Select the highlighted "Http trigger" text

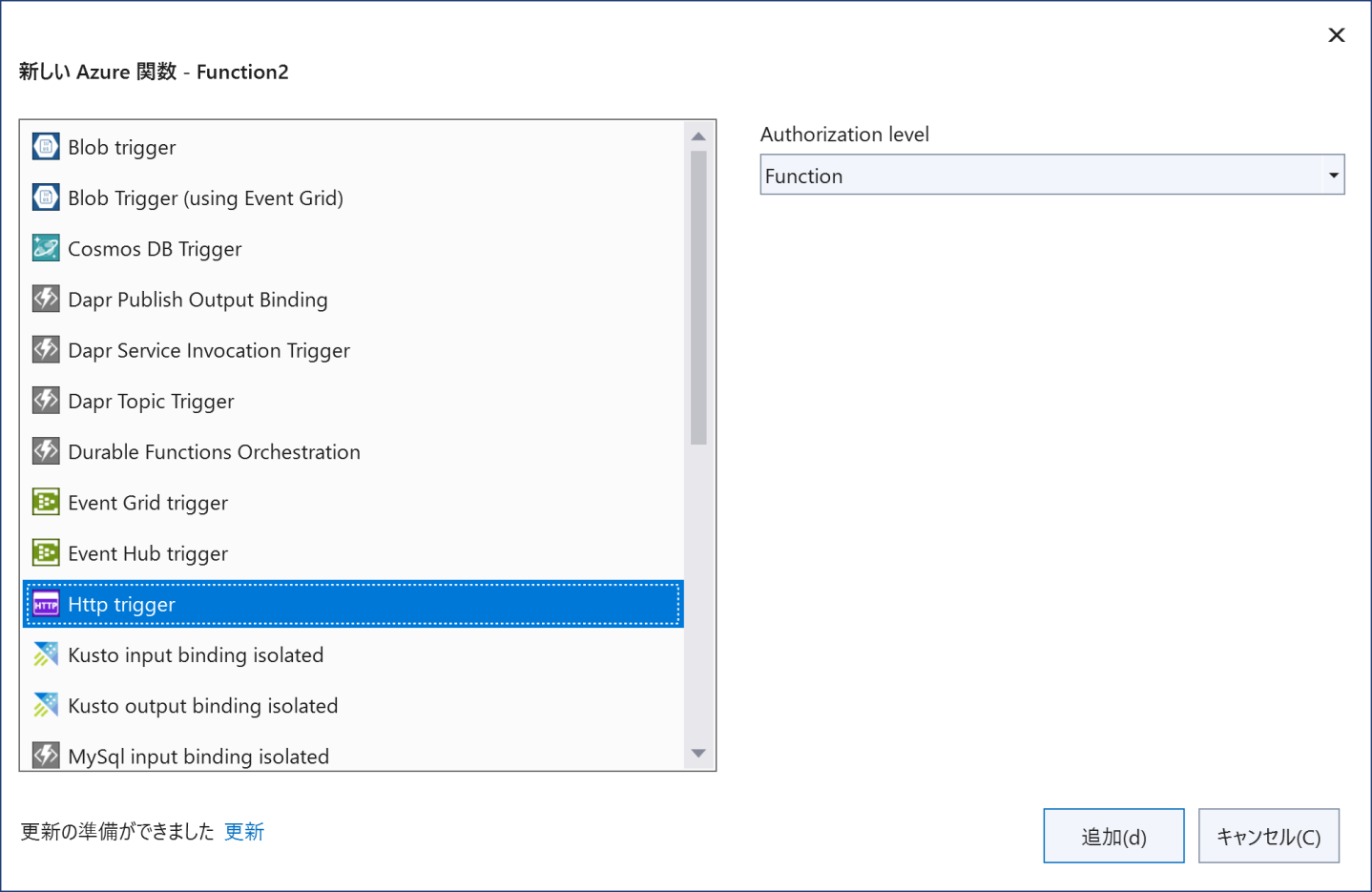[x=121, y=605]
